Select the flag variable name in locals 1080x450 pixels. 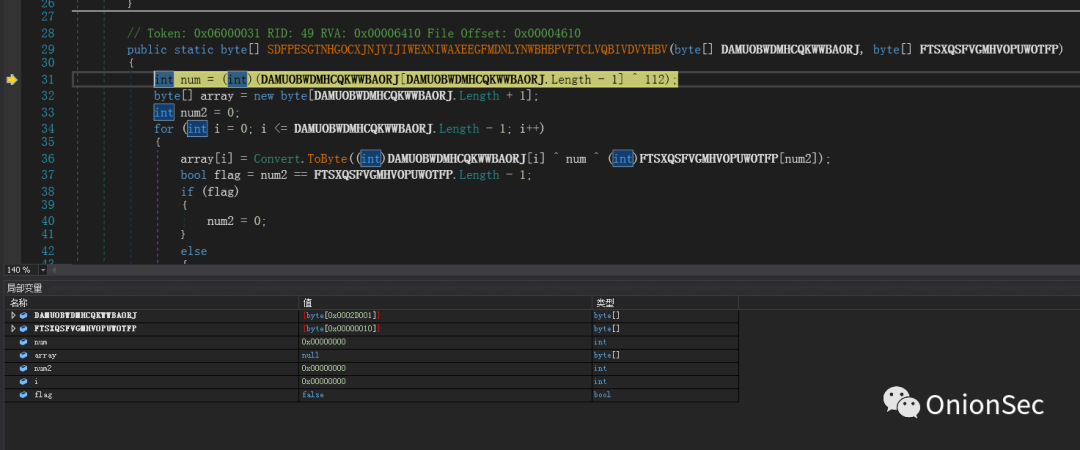(43, 395)
